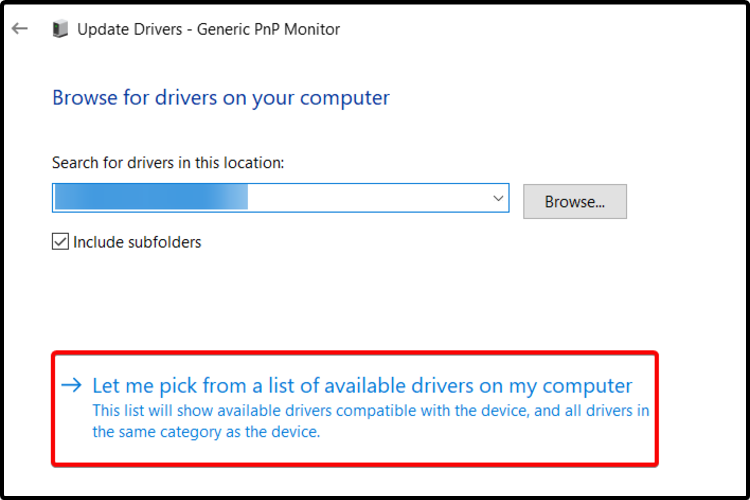Click the Include subfolders label text
This screenshot has width=750, height=500.
pos(137,242)
